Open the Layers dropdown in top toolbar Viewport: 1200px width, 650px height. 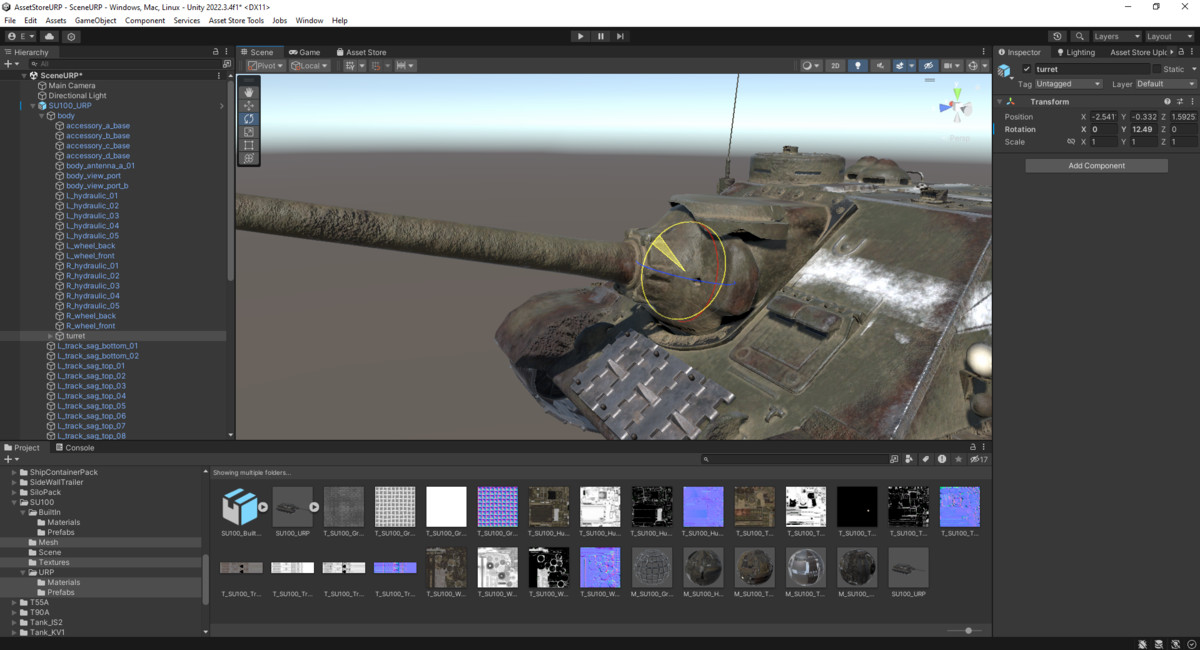(1116, 36)
